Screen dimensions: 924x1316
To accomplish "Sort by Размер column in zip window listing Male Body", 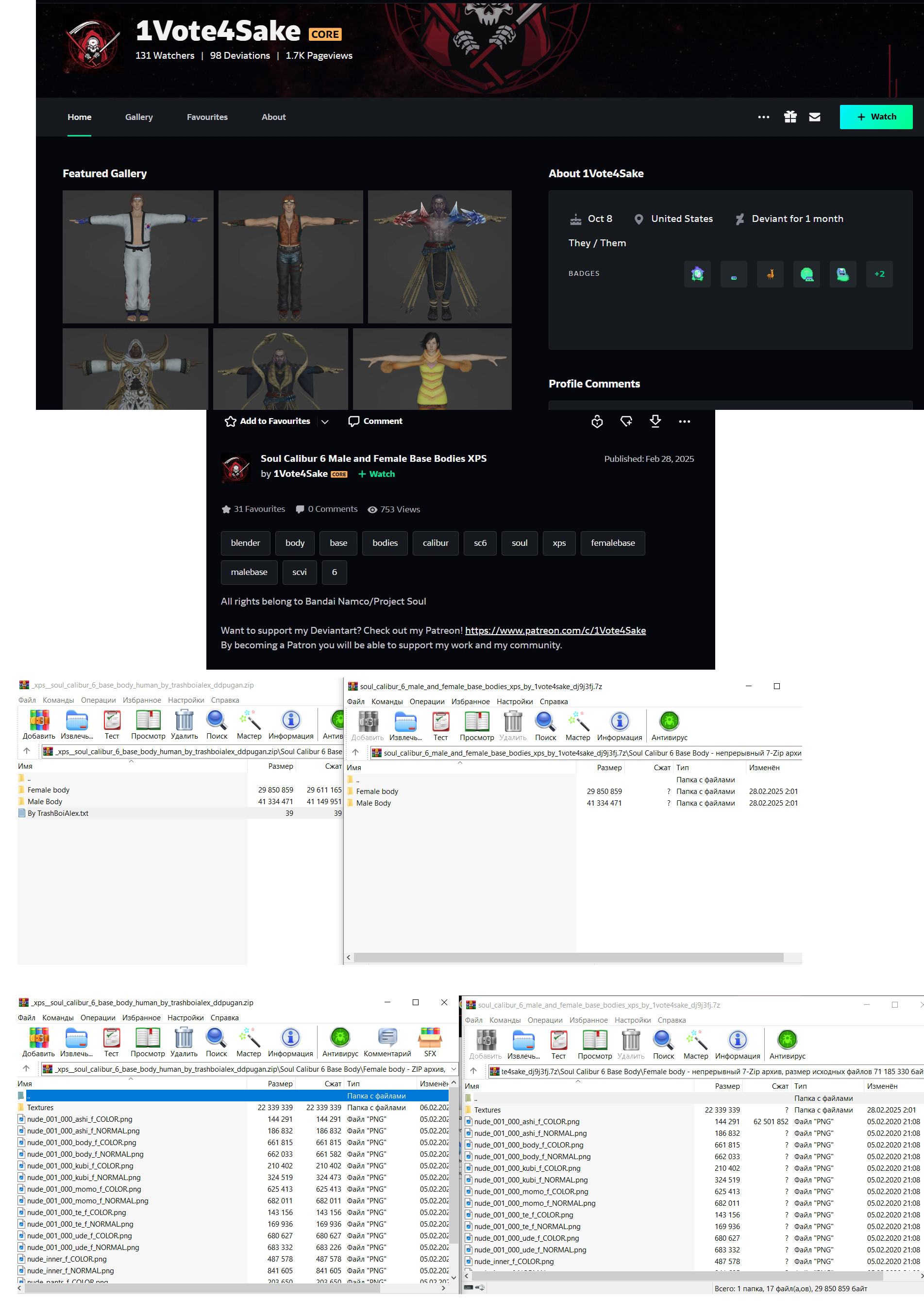I will click(x=280, y=766).
